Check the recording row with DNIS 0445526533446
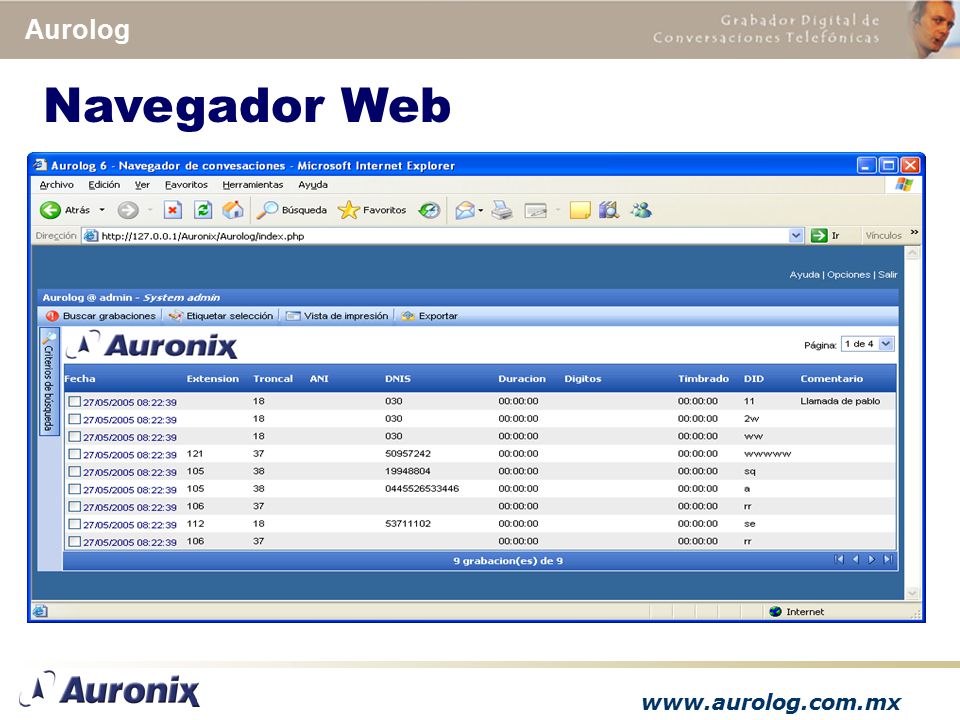Screen dimensions: 960x720 click(75, 489)
